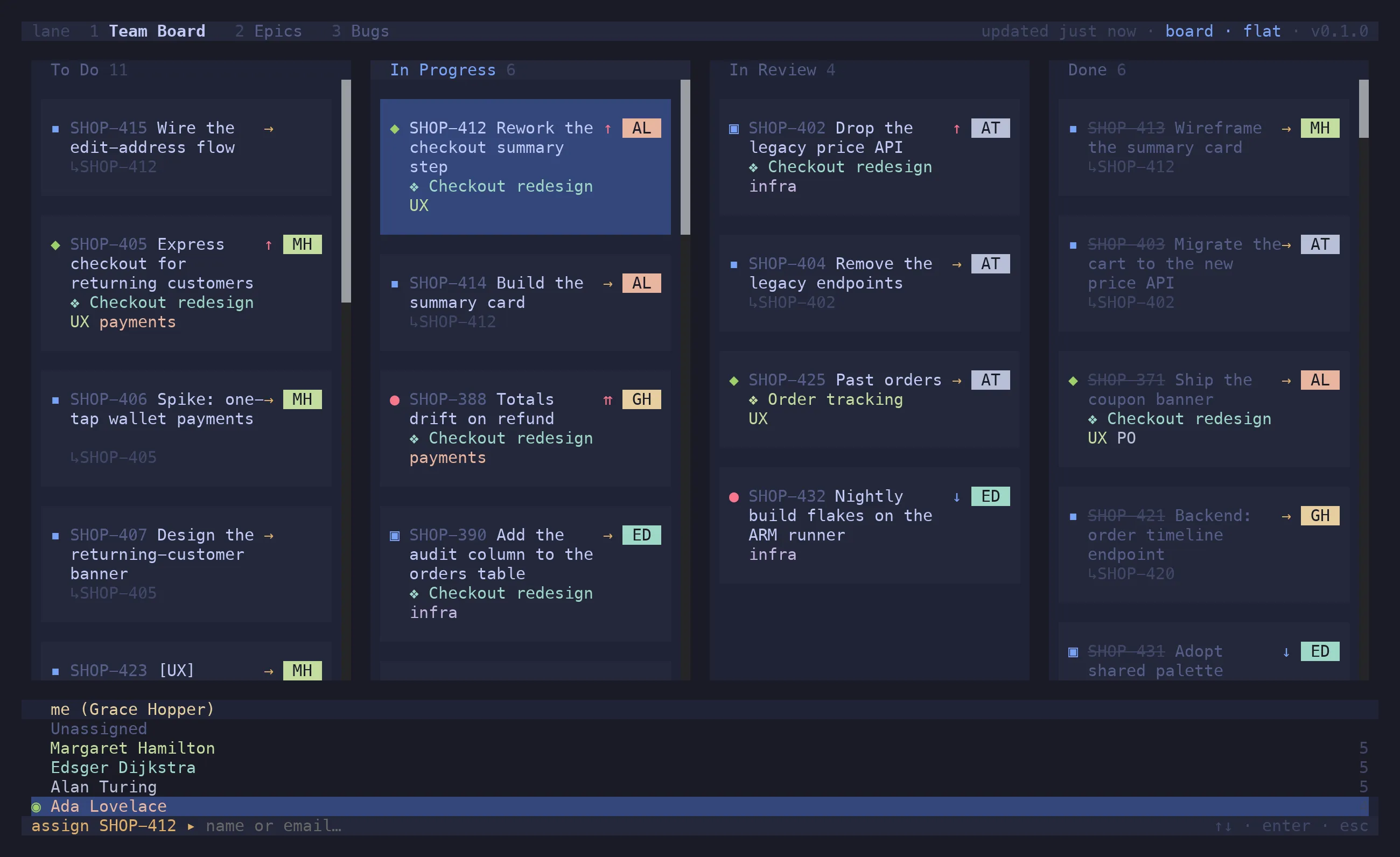
Task: Click the subtask box icon on SHOP-390
Action: [394, 536]
